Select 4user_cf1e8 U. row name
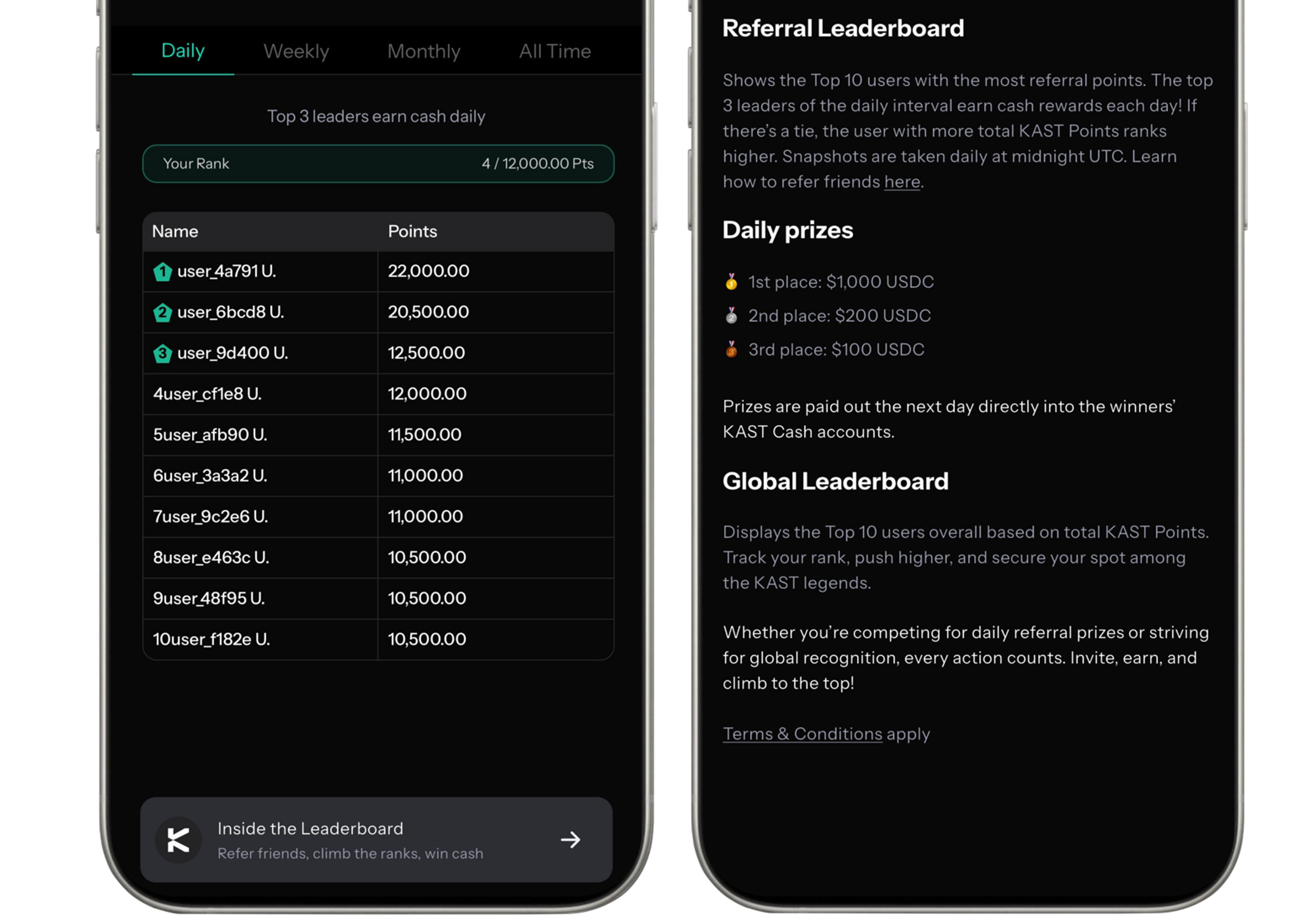The height and width of the screenshot is (924, 1315). [x=207, y=394]
